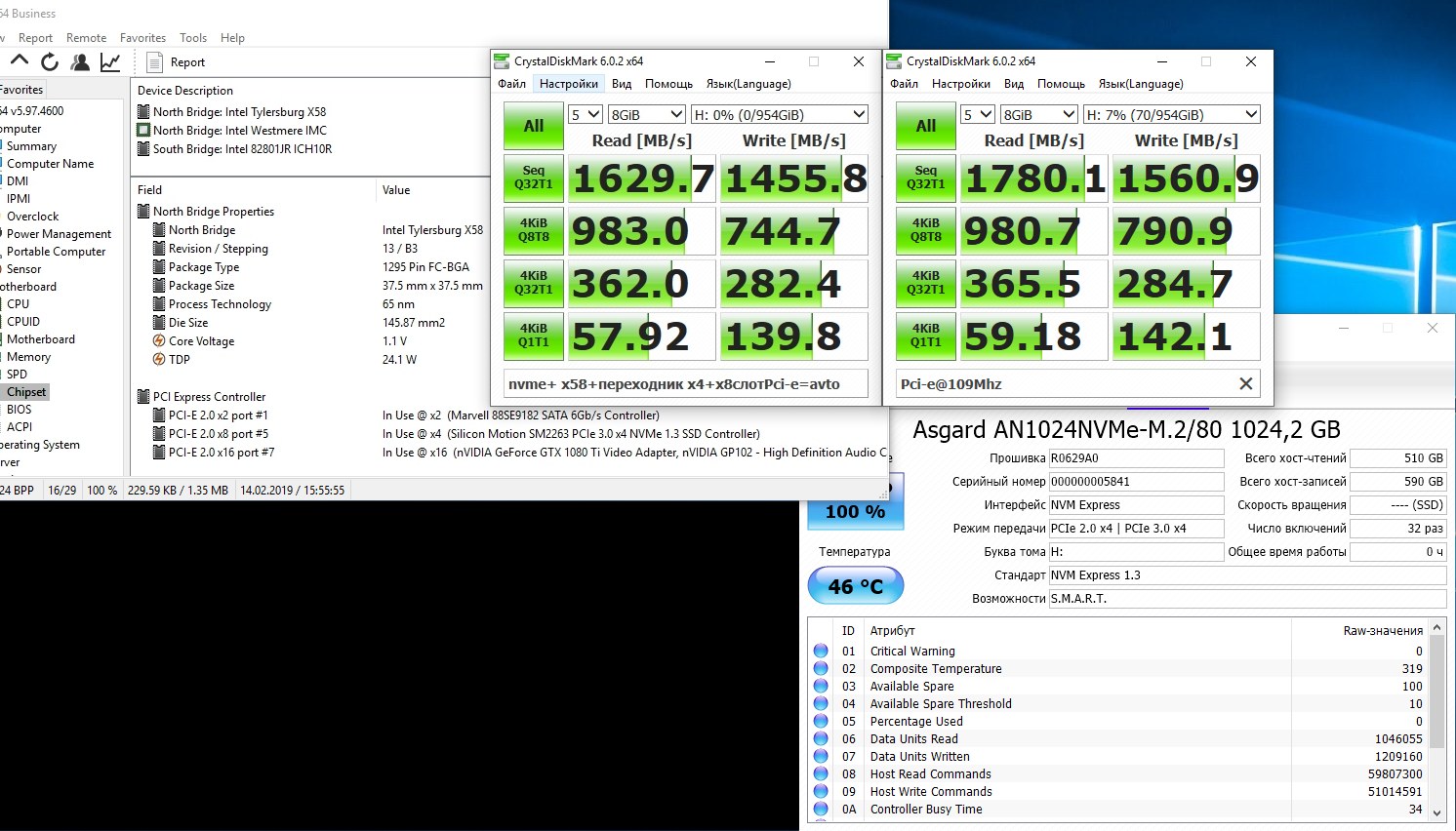Click the Field column header in AIDA64
1456x831 pixels.
[254, 190]
